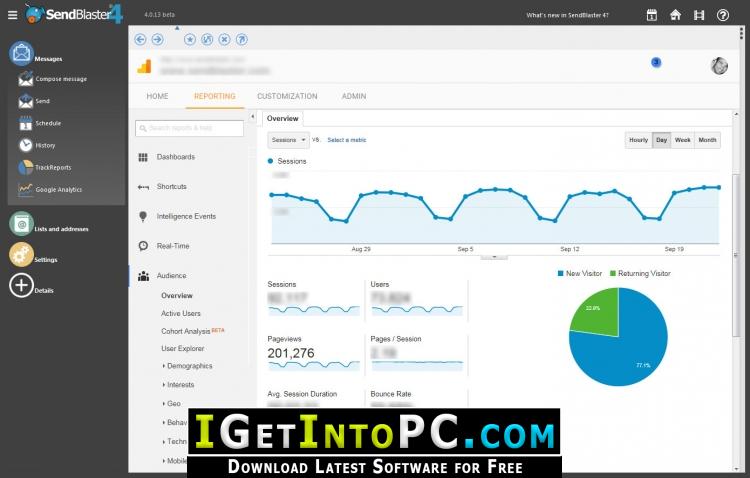Open TrackReports in sidebar
Image resolution: width=750 pixels, height=478 pixels.
[x=45, y=167]
